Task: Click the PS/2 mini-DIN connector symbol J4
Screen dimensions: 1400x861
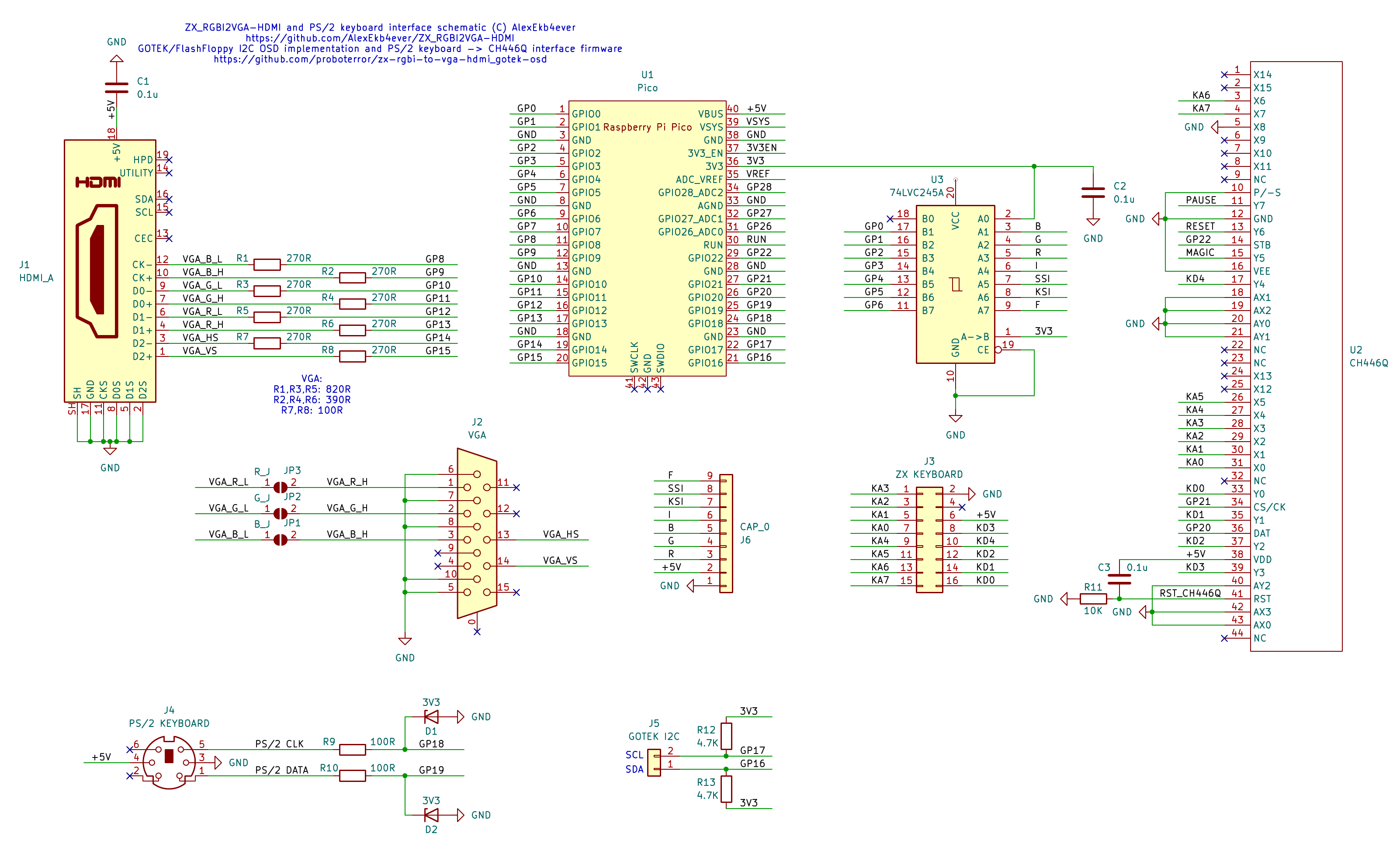Action: [x=169, y=762]
